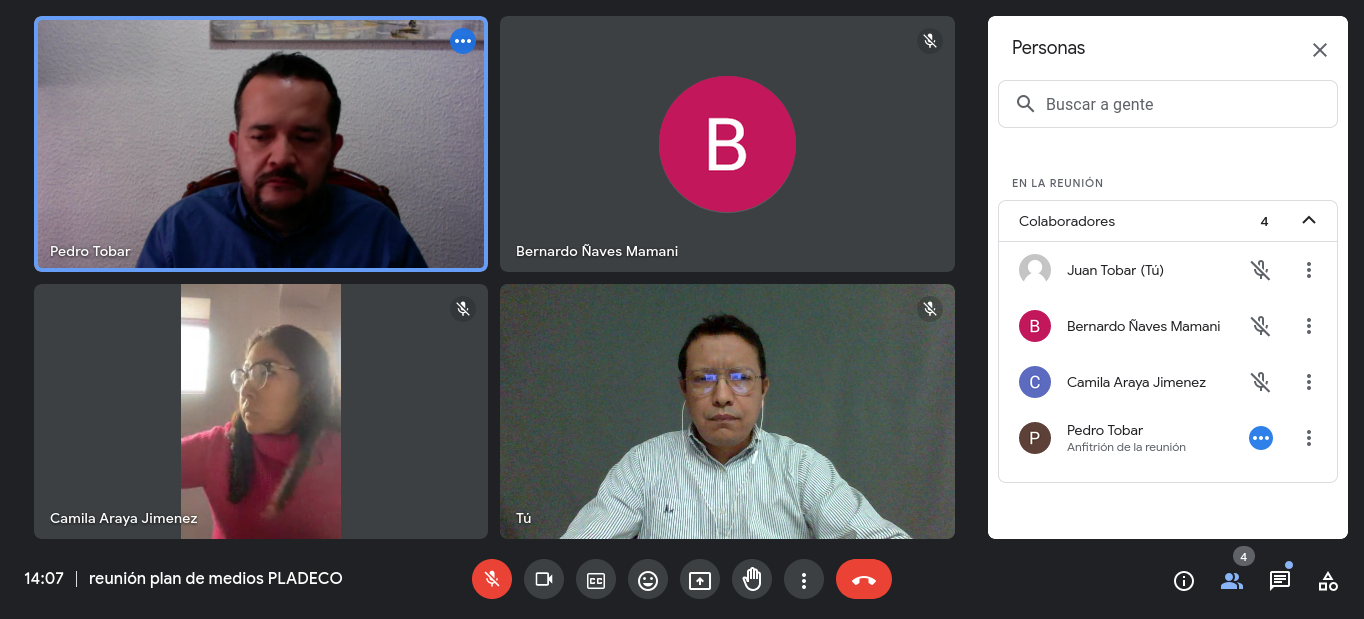The width and height of the screenshot is (1364, 619).
Task: Hang up the call
Action: (864, 579)
